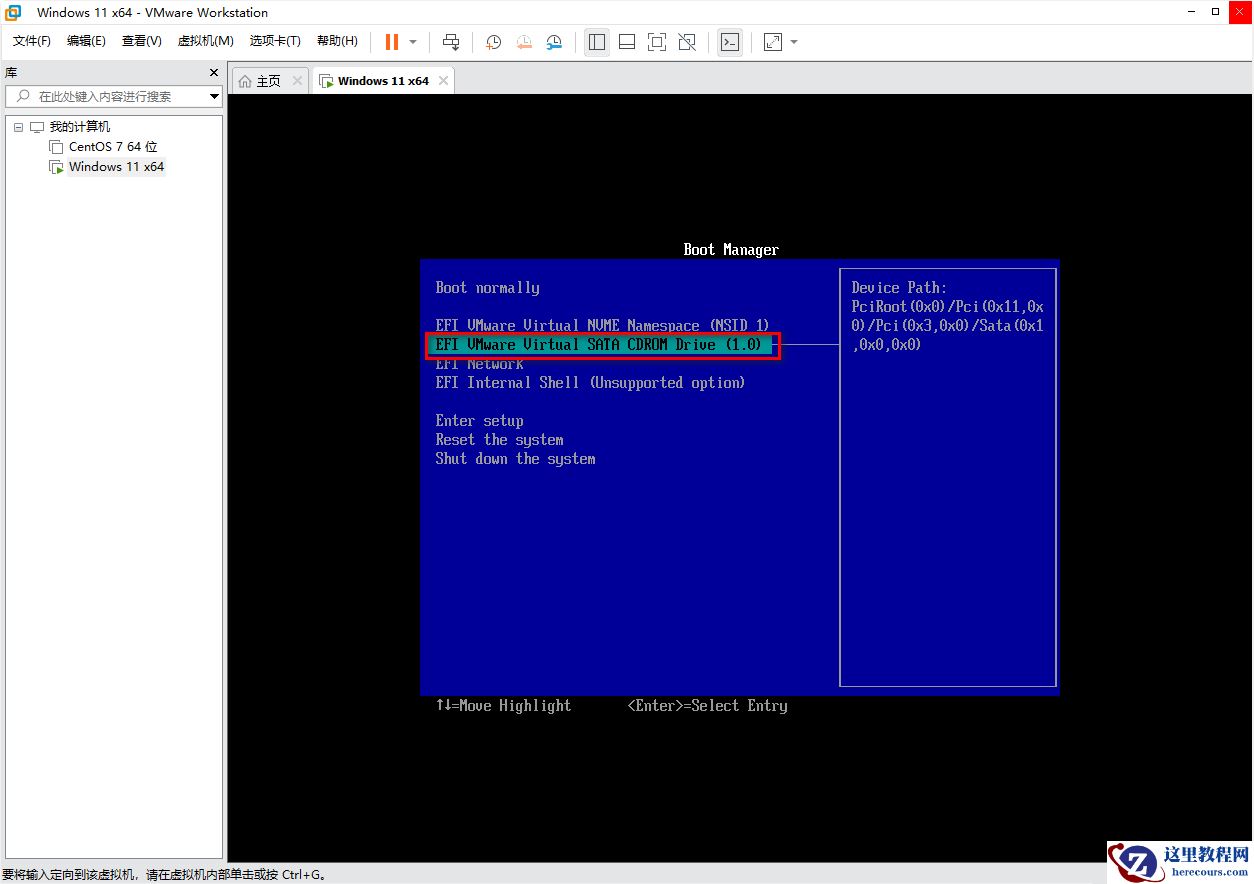Send Ctrl+Alt+Del to the guest
The width and height of the screenshot is (1254, 884).
pos(452,42)
